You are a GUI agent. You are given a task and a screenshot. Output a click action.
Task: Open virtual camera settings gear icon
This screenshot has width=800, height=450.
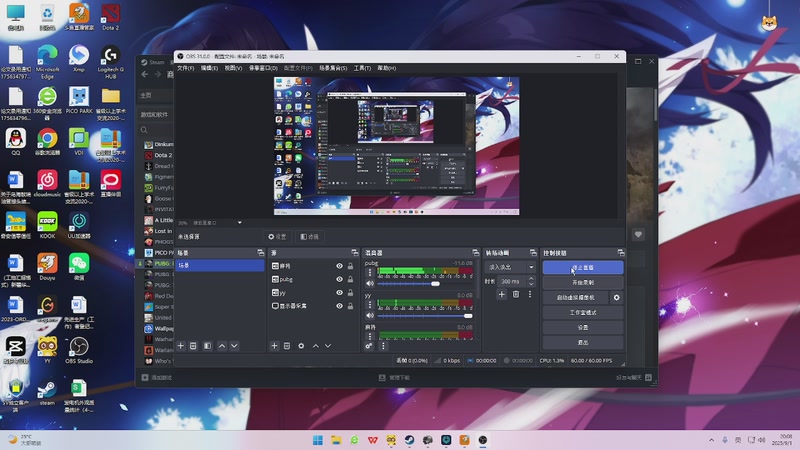pyautogui.click(x=616, y=298)
